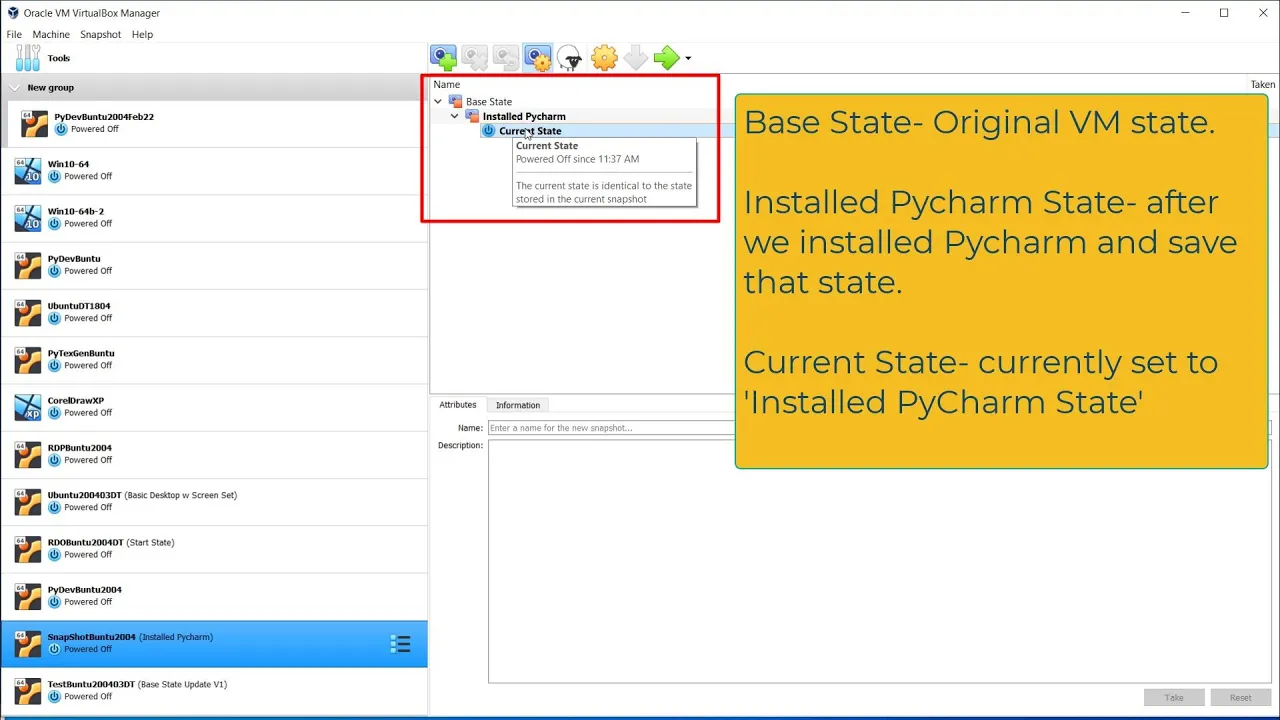Open the File menu

[14, 34]
